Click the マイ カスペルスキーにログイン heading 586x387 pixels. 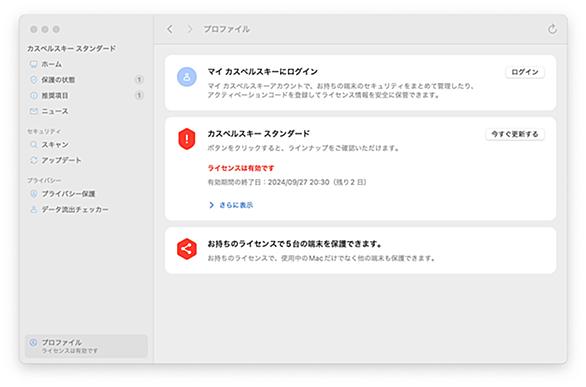point(263,72)
